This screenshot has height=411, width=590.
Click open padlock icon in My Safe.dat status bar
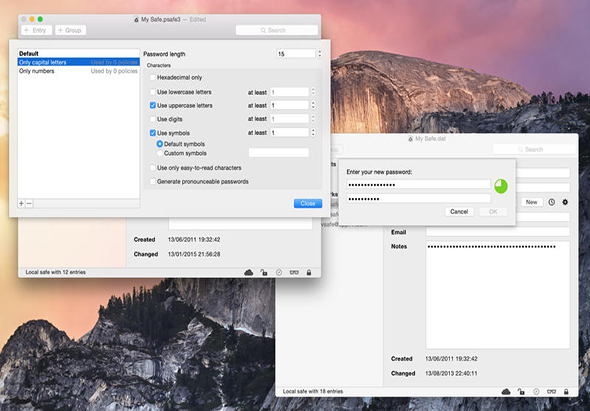point(521,391)
